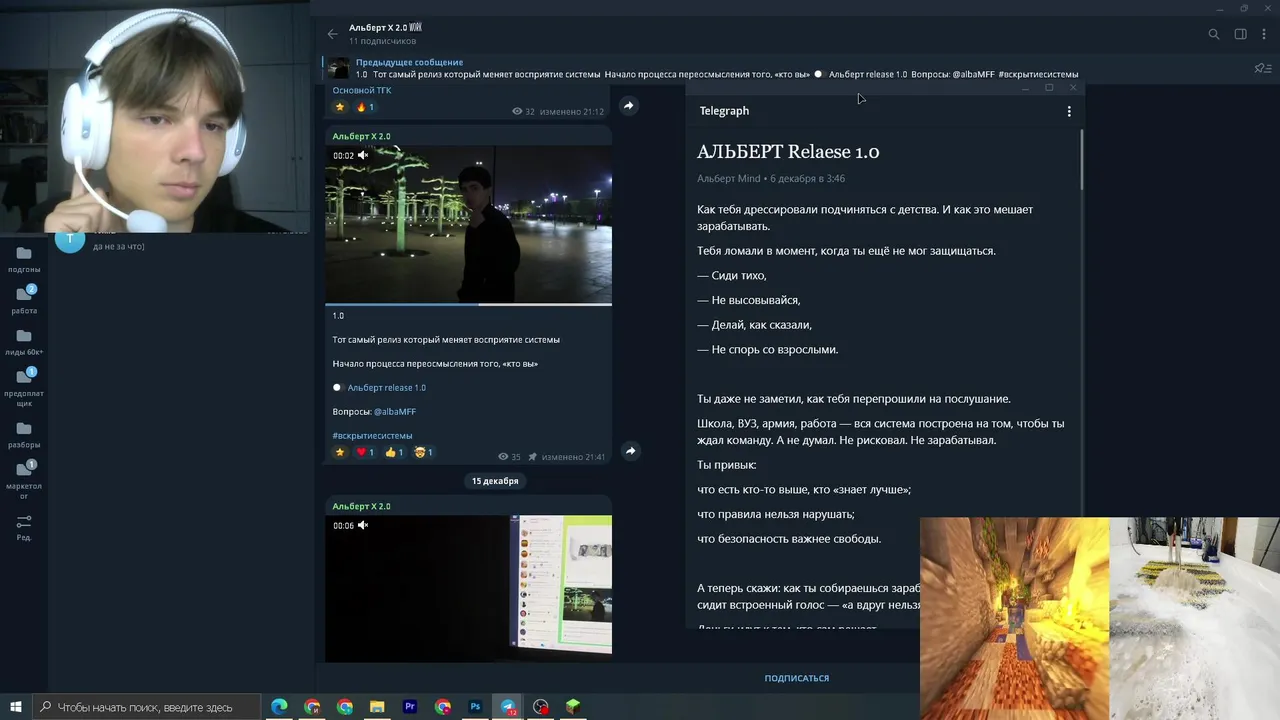1280x720 pixels.
Task: Click the АЛЬБЕРТ Relaese 1.0 title
Action: point(788,152)
